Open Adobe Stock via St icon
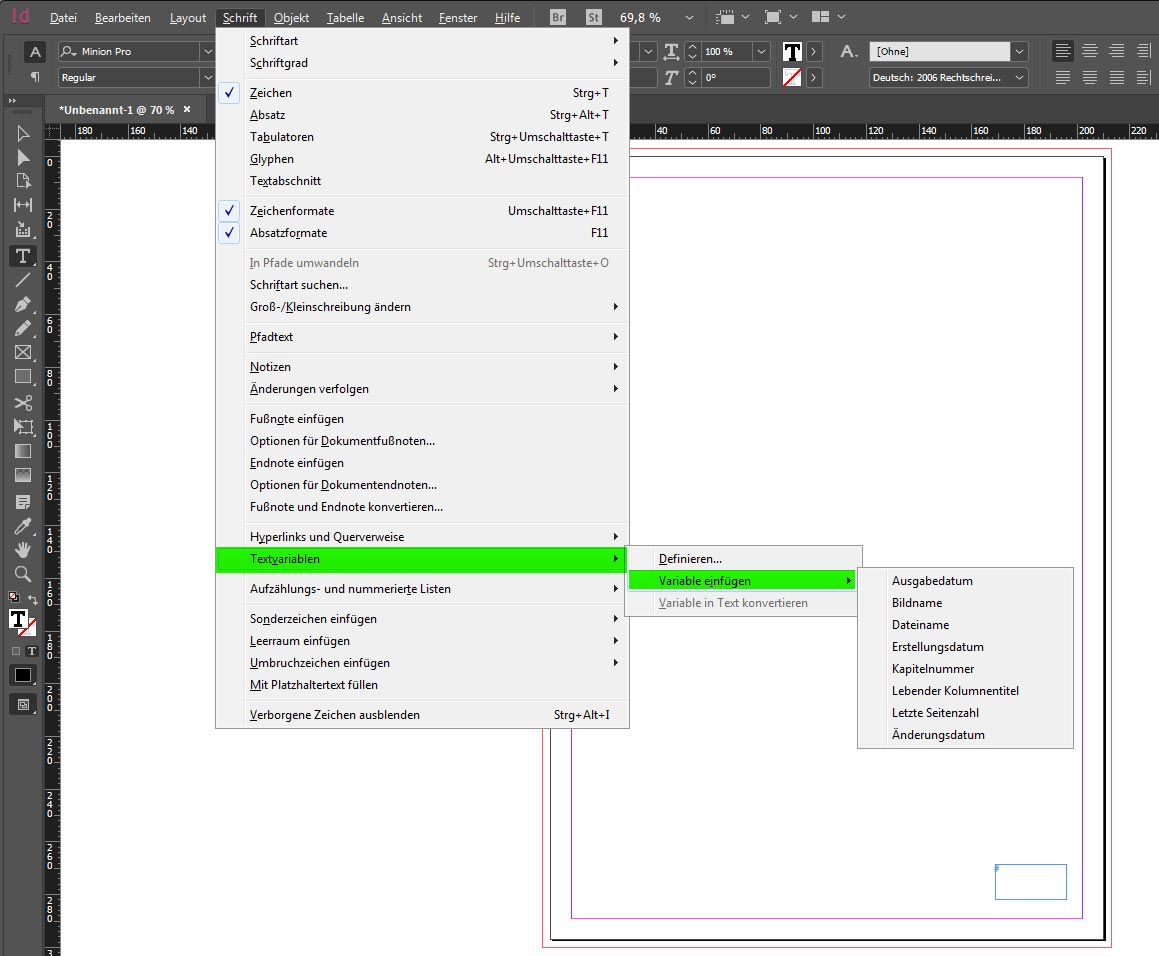The image size is (1159, 956). (x=594, y=17)
